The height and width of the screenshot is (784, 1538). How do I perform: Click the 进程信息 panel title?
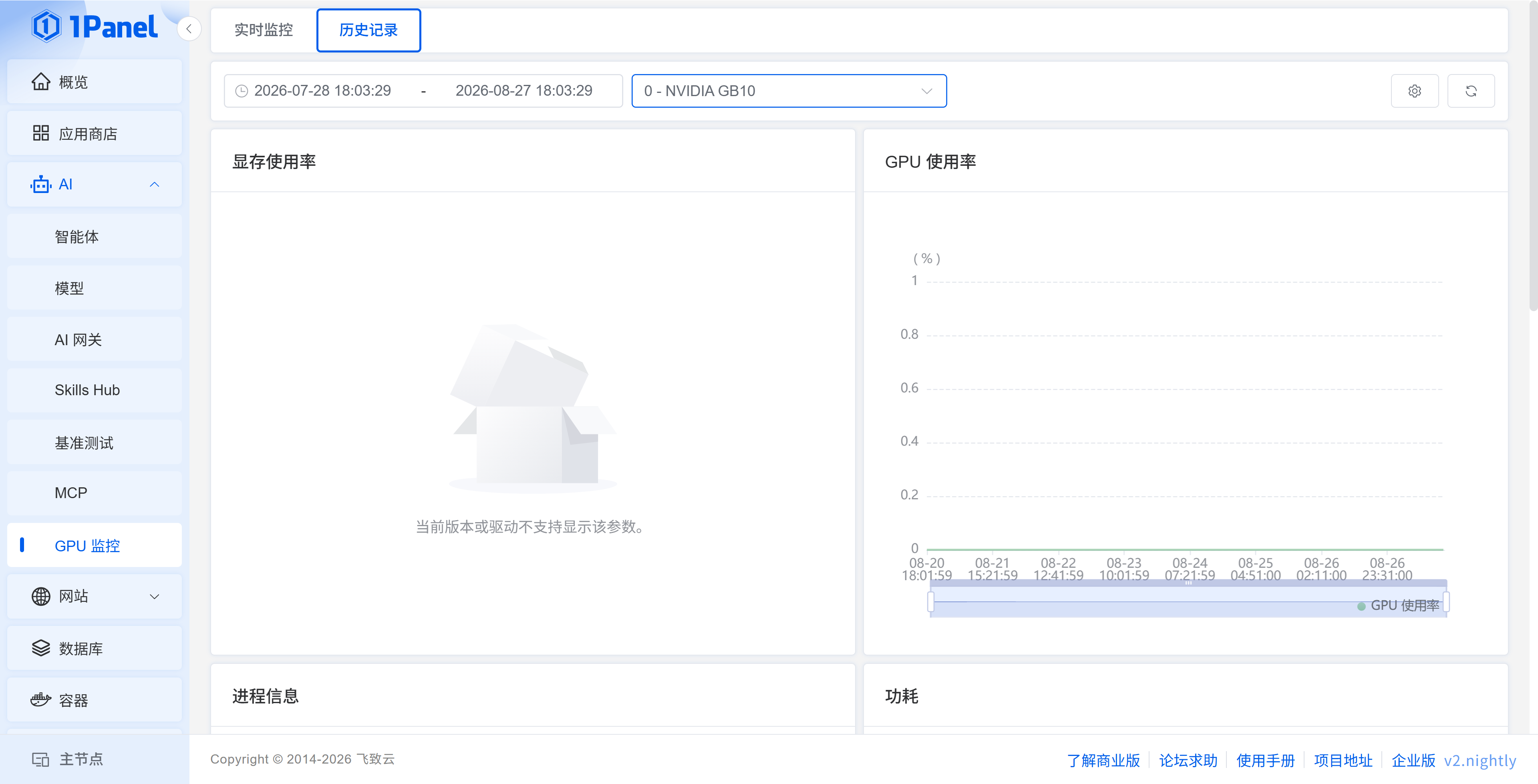coord(266,696)
